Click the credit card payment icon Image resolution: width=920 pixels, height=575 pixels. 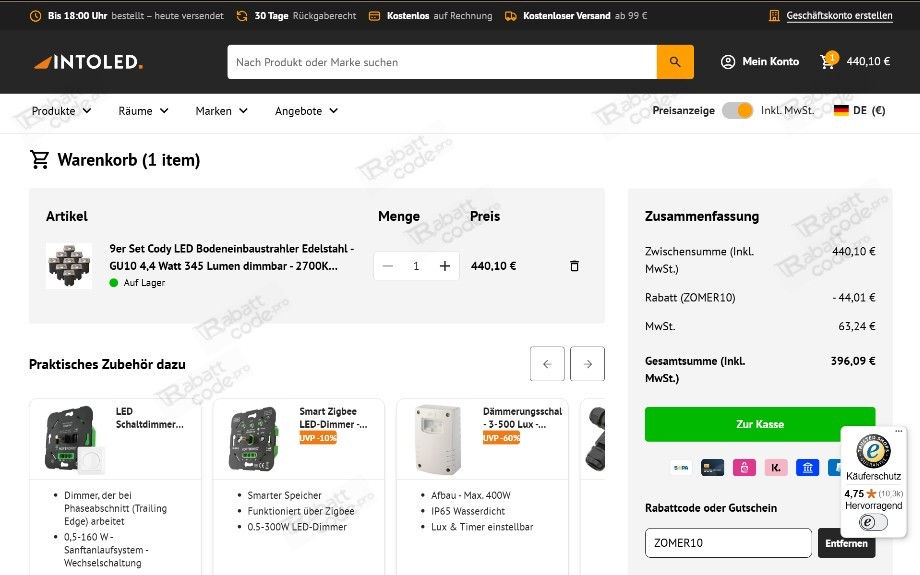[712, 468]
